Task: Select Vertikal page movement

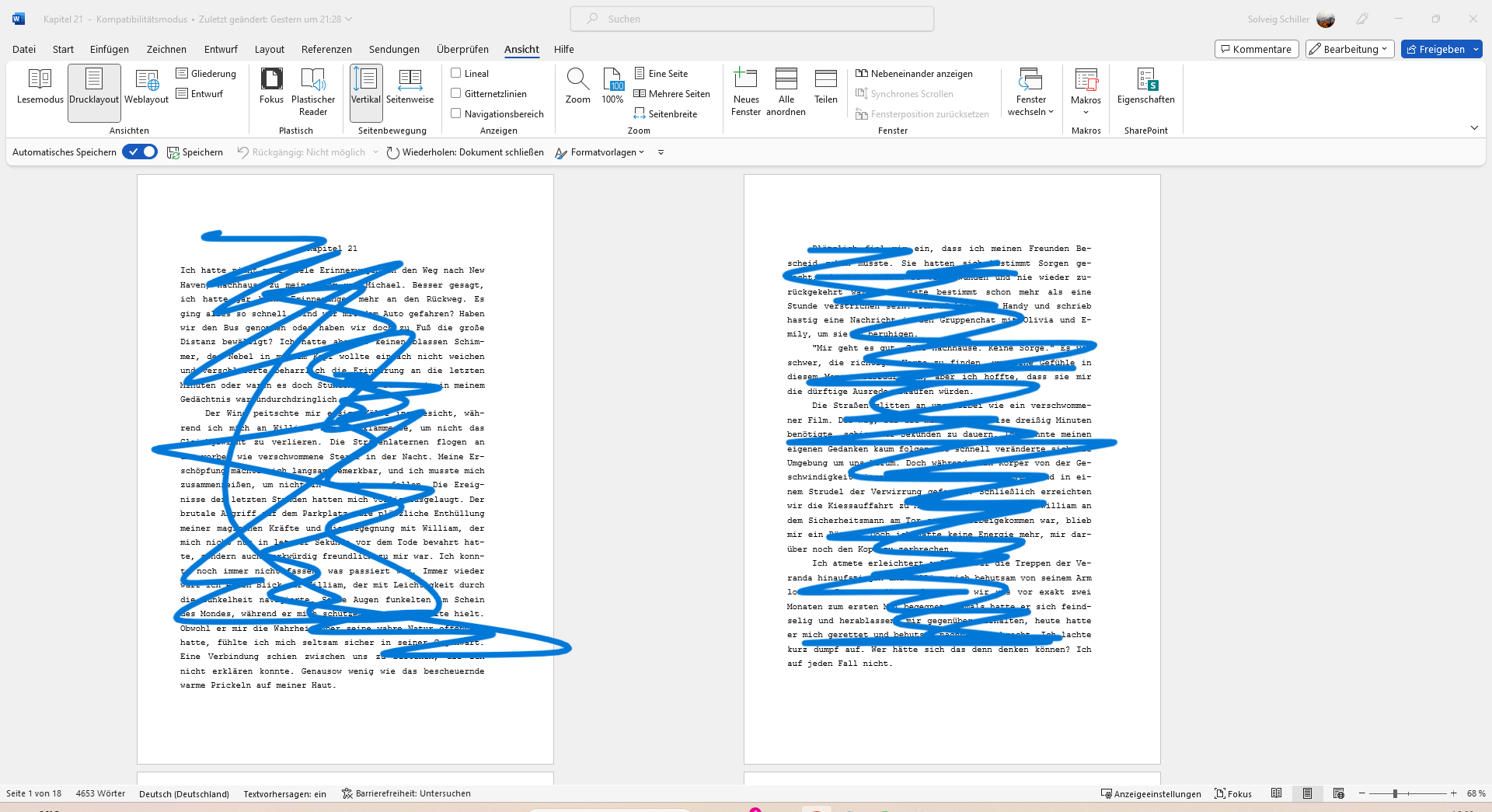Action: pos(366,92)
